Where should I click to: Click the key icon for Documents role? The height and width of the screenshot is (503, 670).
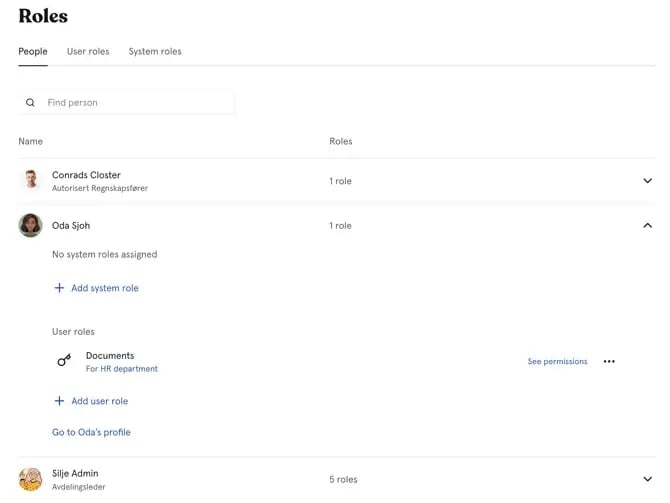pos(64,360)
